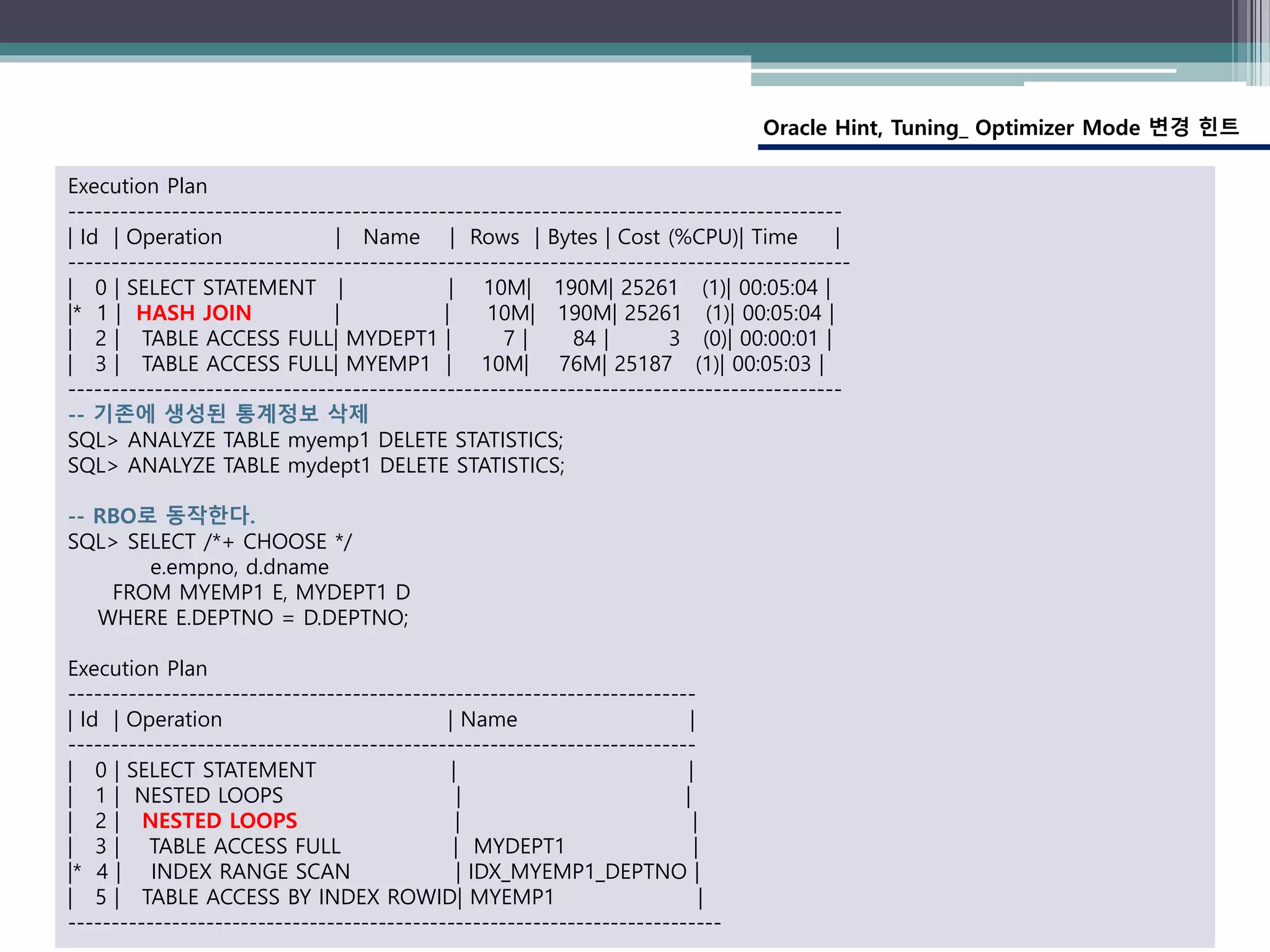Click 'INDEX RANGE SCAN' operation
The height and width of the screenshot is (952, 1270).
click(x=251, y=872)
